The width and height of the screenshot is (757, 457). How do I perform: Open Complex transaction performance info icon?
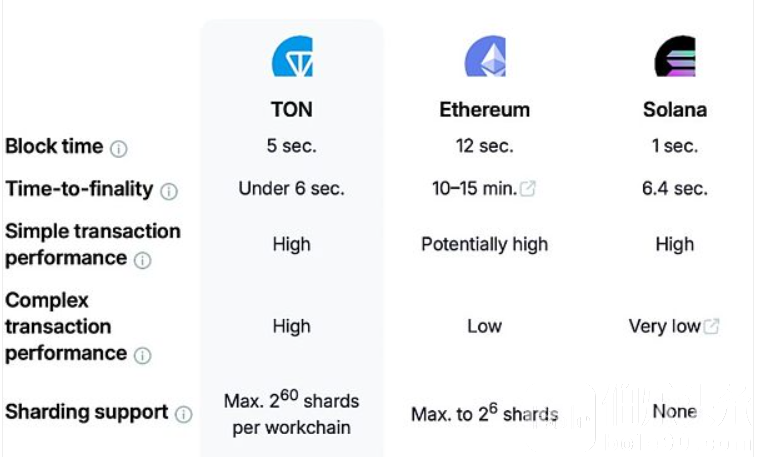tap(142, 356)
